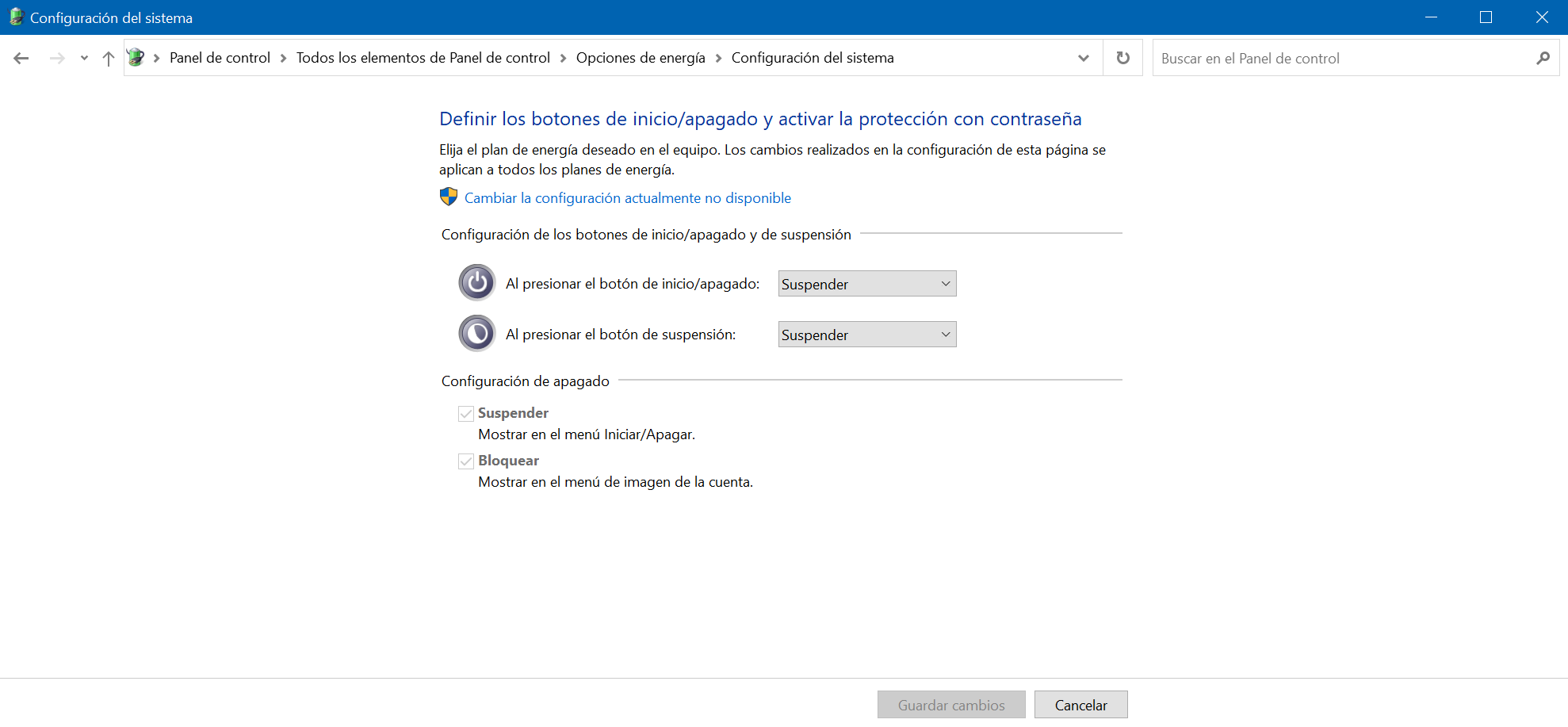Open Todos los elementos de Panel de control
The height and width of the screenshot is (727, 1568).
[x=423, y=58]
